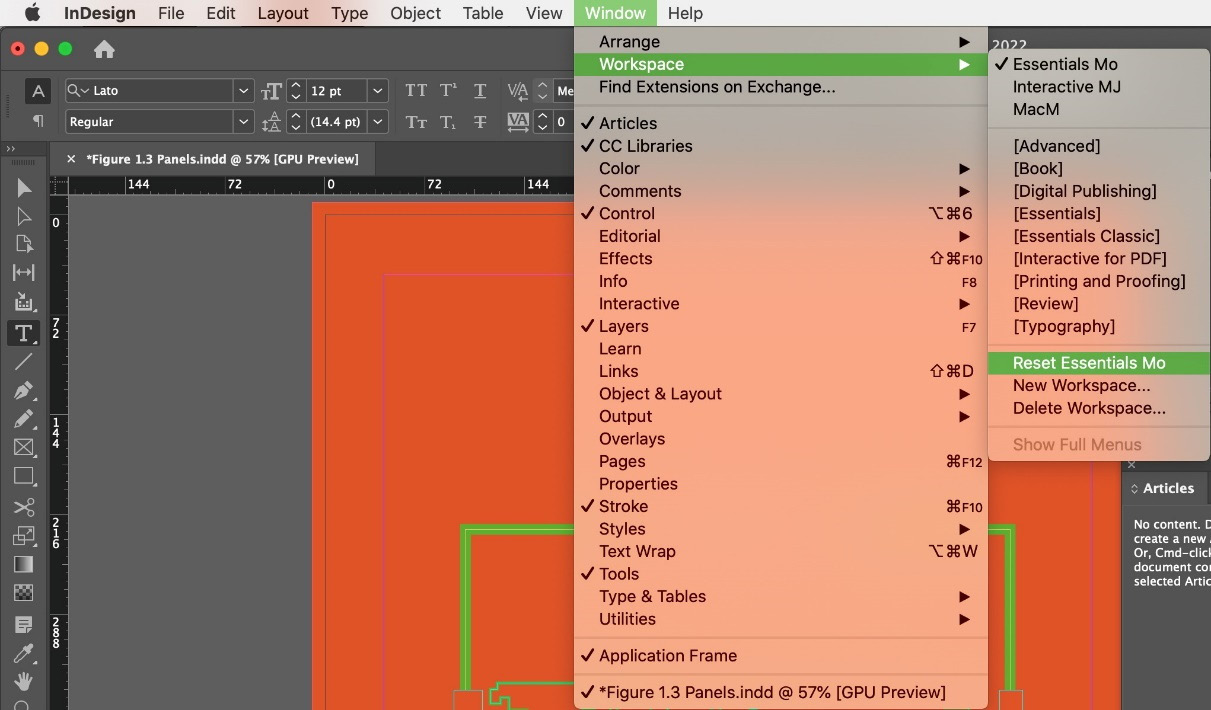
Task: Select the Gradient Feather tool
Action: tap(24, 592)
